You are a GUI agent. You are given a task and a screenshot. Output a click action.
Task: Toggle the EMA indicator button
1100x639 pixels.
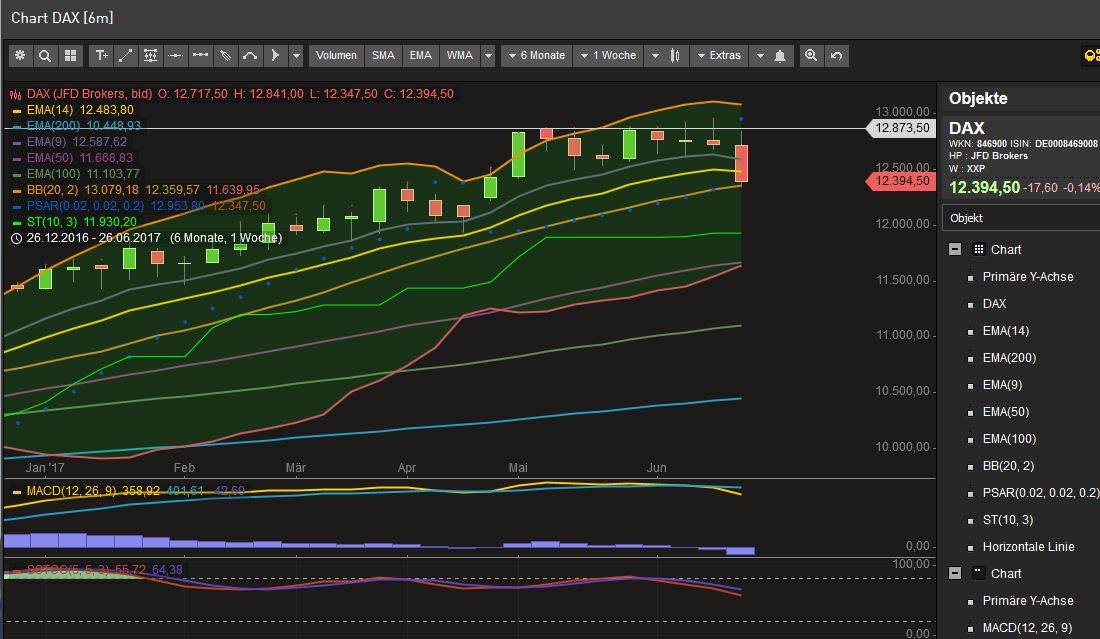[x=420, y=55]
